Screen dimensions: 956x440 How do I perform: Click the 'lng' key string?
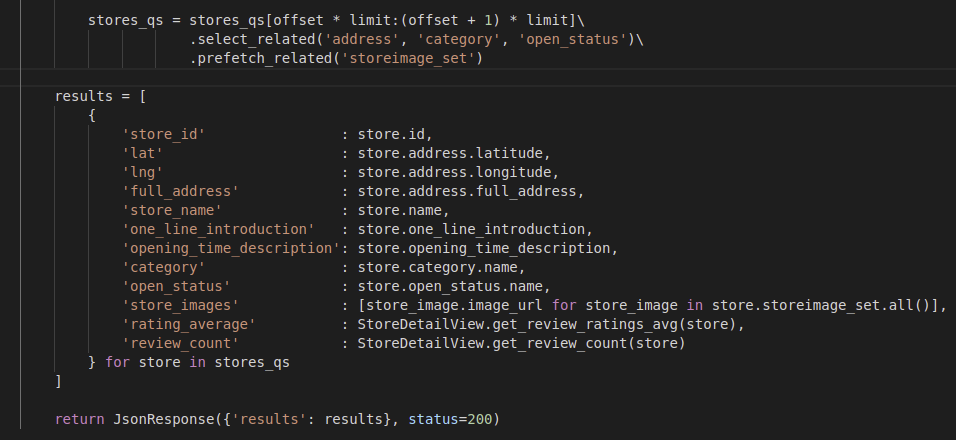[x=143, y=172]
